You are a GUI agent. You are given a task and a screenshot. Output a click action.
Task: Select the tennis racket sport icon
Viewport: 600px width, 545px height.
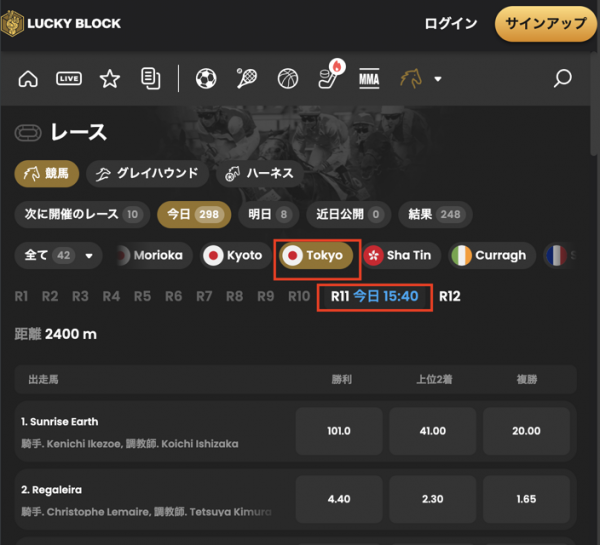247,79
